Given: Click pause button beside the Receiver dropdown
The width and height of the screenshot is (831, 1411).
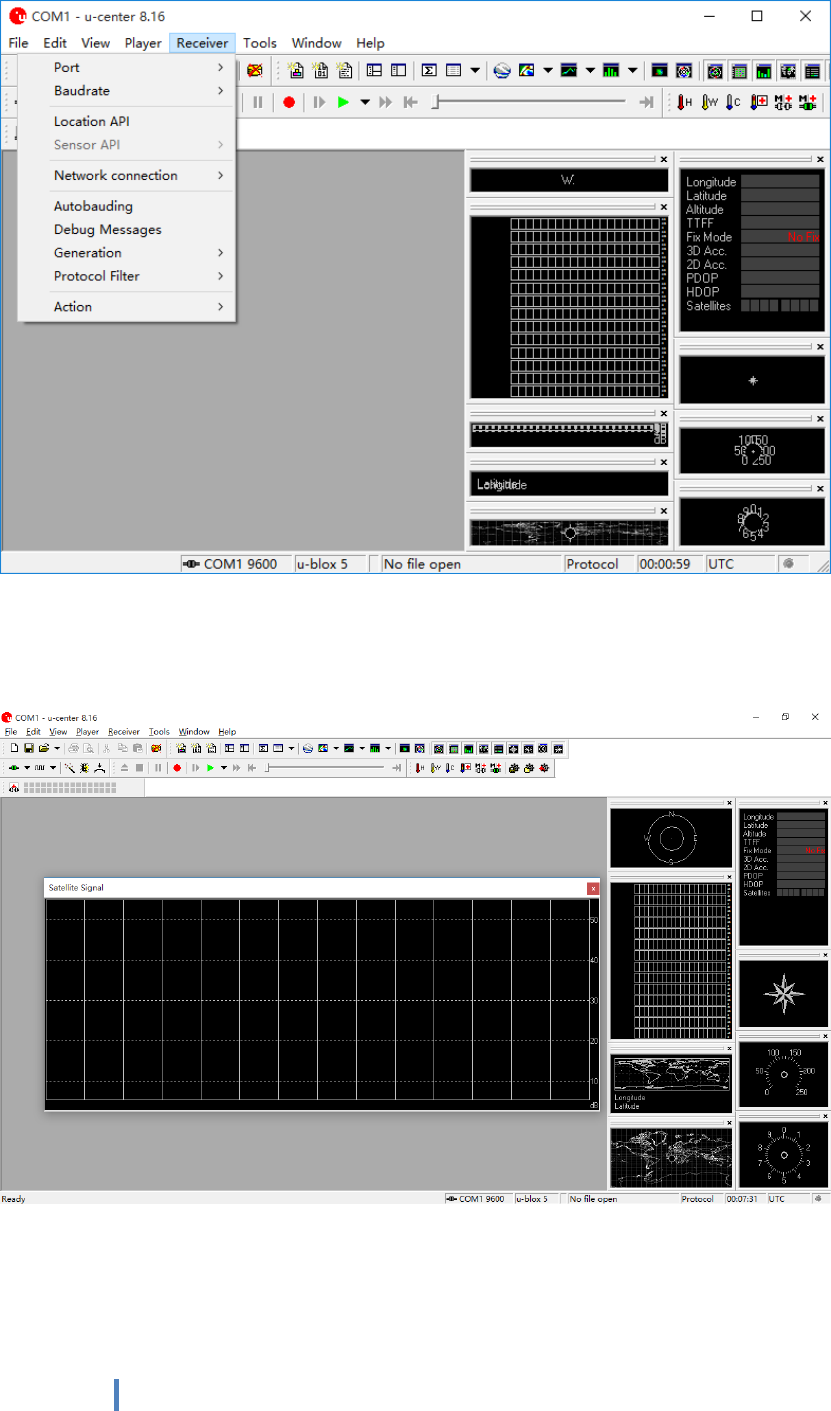Looking at the screenshot, I should [x=258, y=102].
